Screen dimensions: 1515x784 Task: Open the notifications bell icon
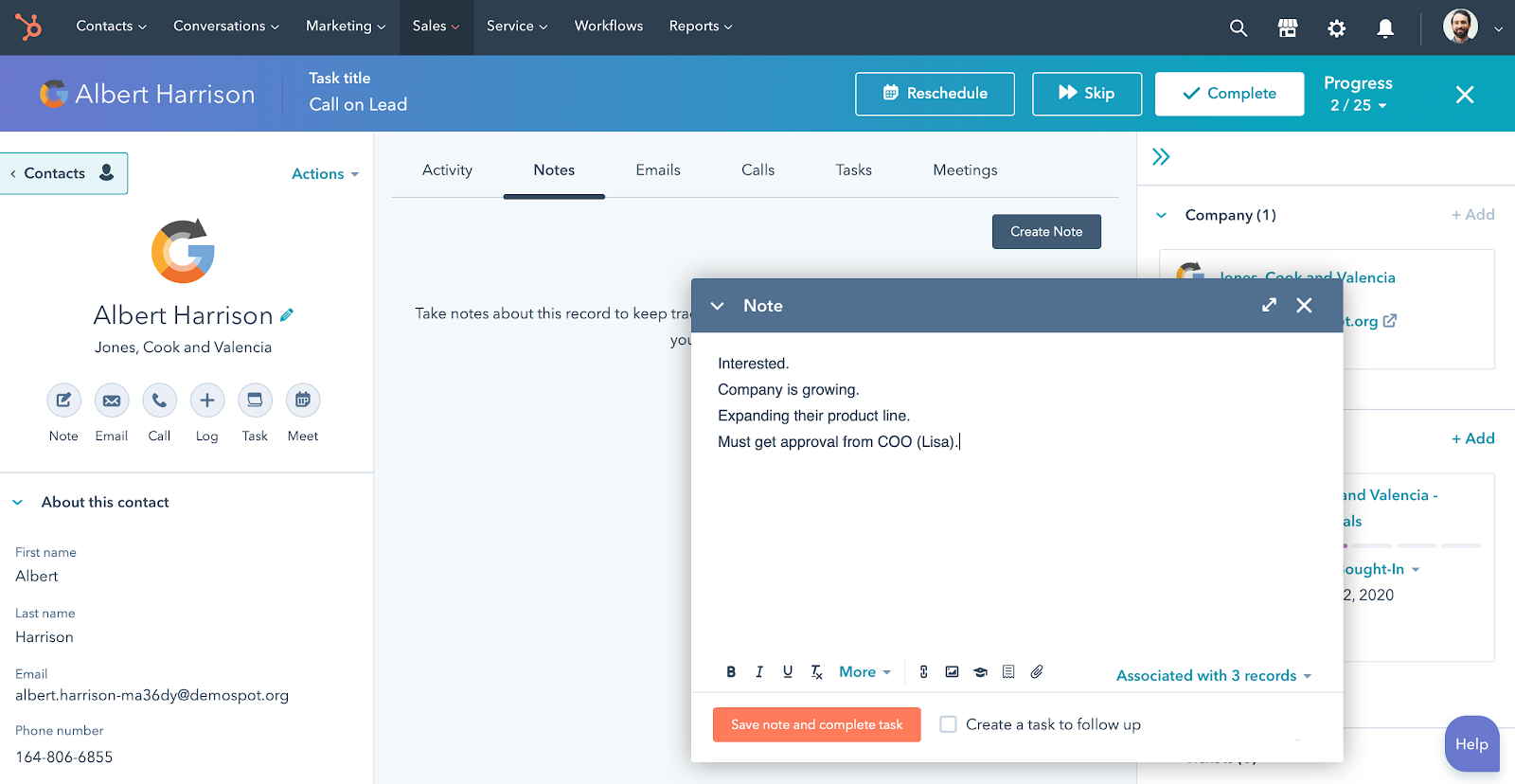pos(1385,28)
